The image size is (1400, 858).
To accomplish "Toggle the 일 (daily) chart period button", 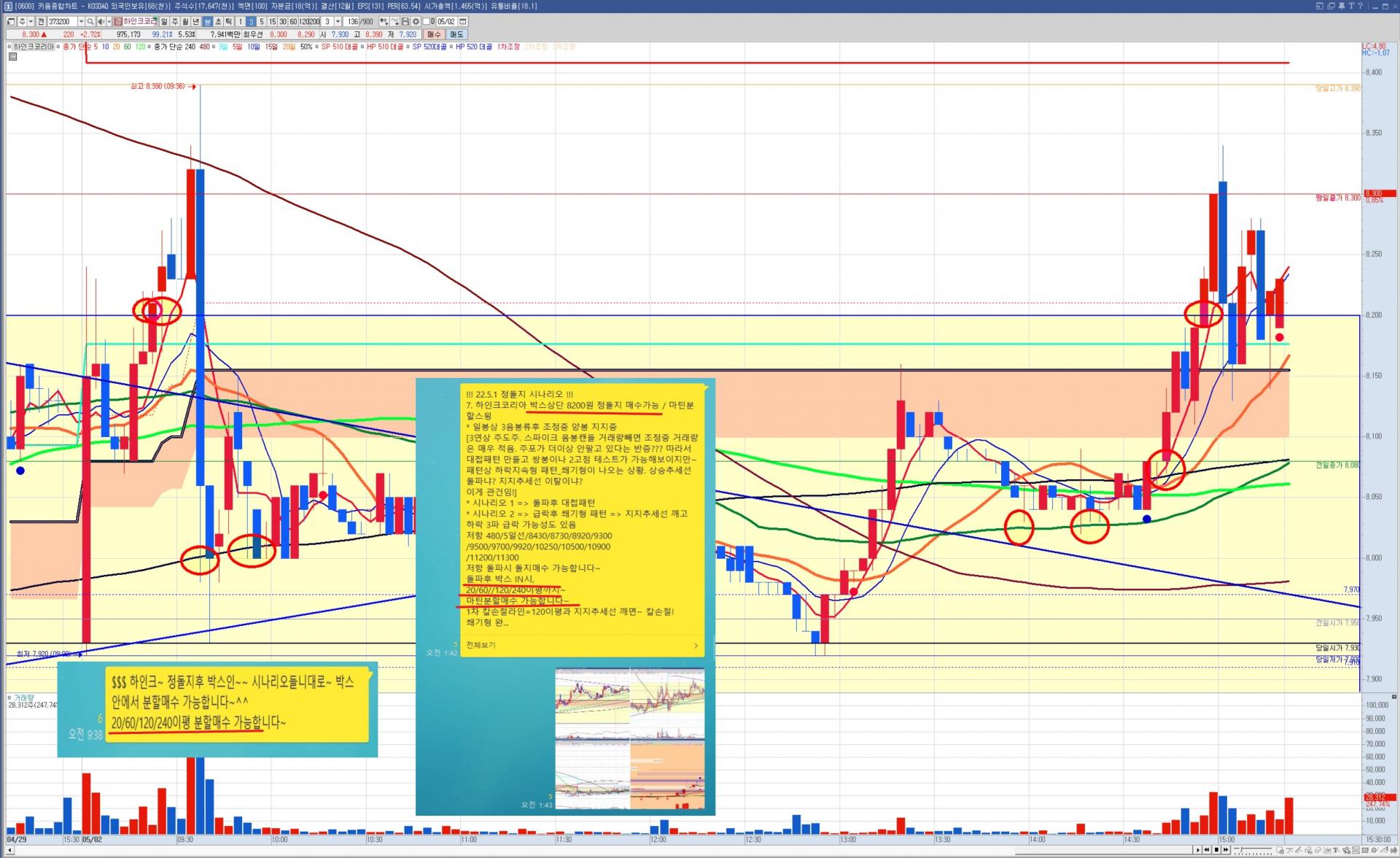I will point(164,22).
